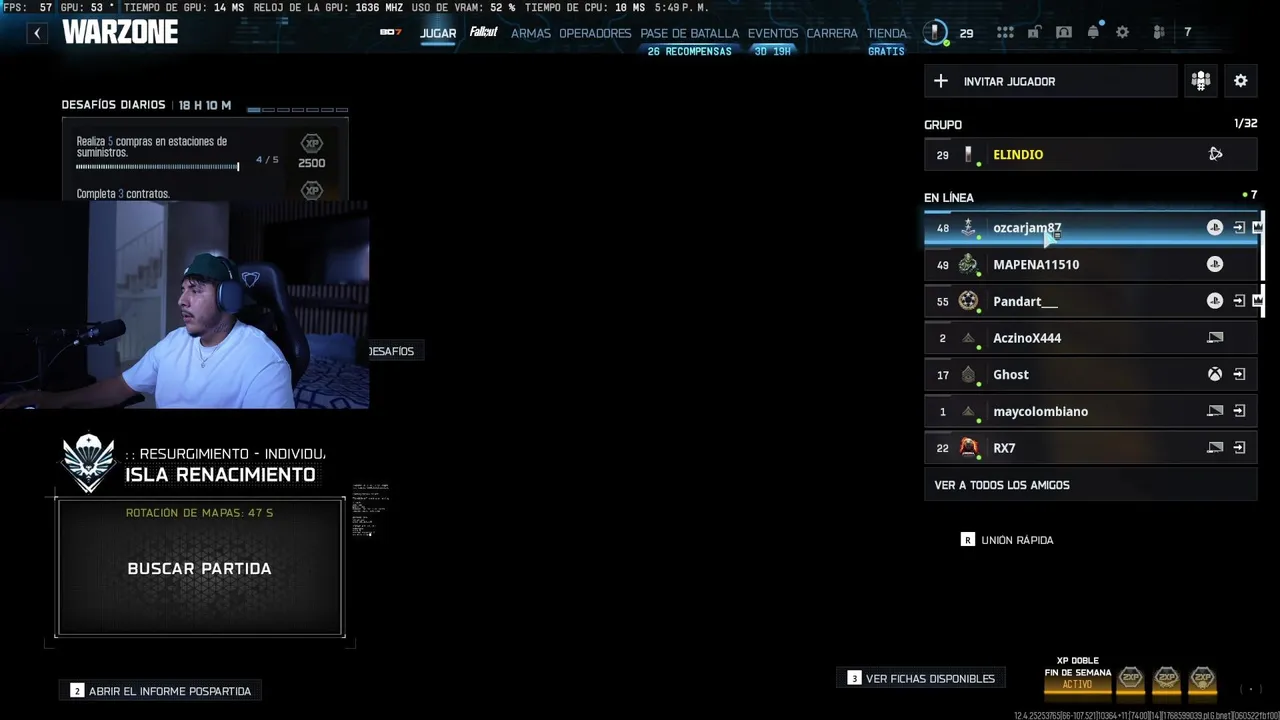This screenshot has height=720, width=1280.
Task: Click the join icon on maycolombiano row
Action: point(1239,411)
